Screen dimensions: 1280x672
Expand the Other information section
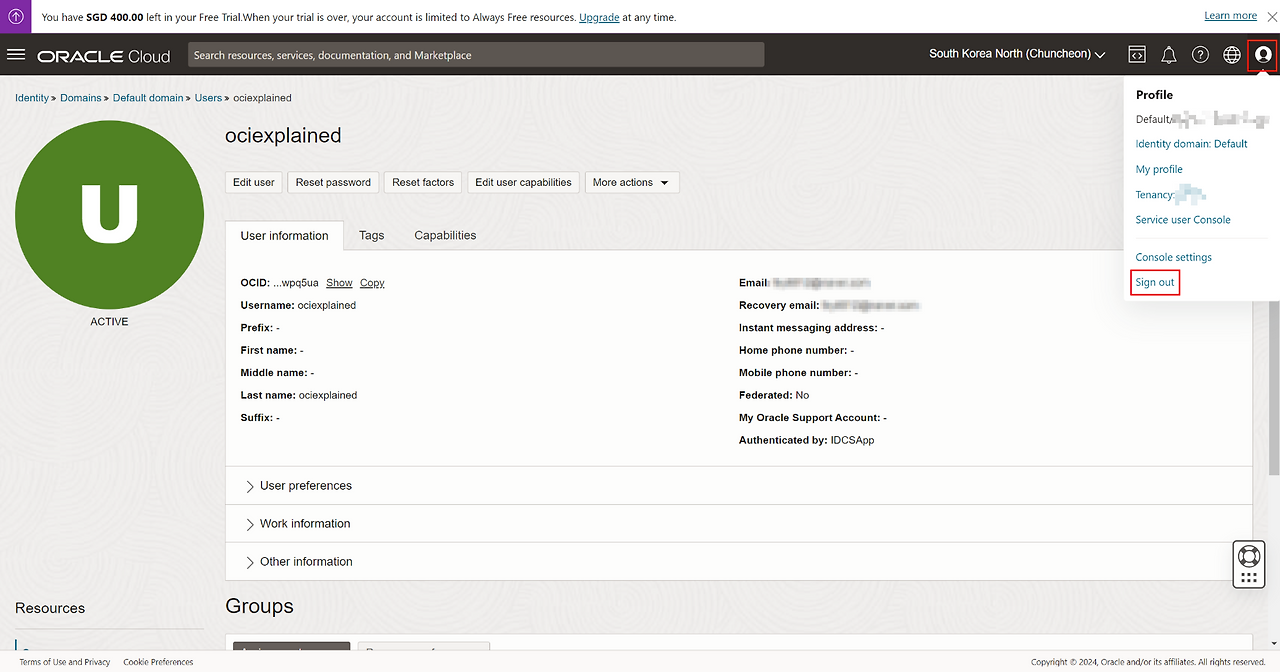coord(305,562)
